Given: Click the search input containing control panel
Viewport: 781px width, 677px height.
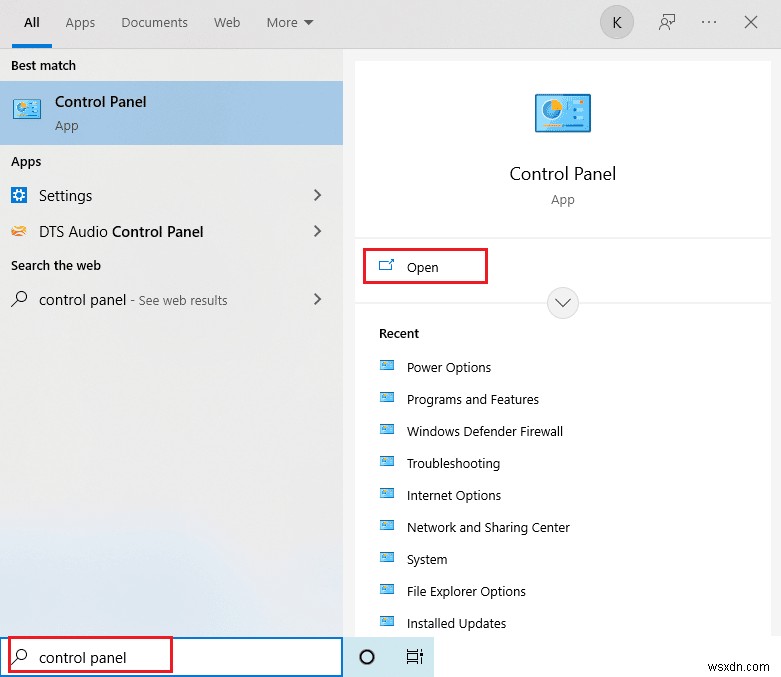Looking at the screenshot, I should 171,657.
